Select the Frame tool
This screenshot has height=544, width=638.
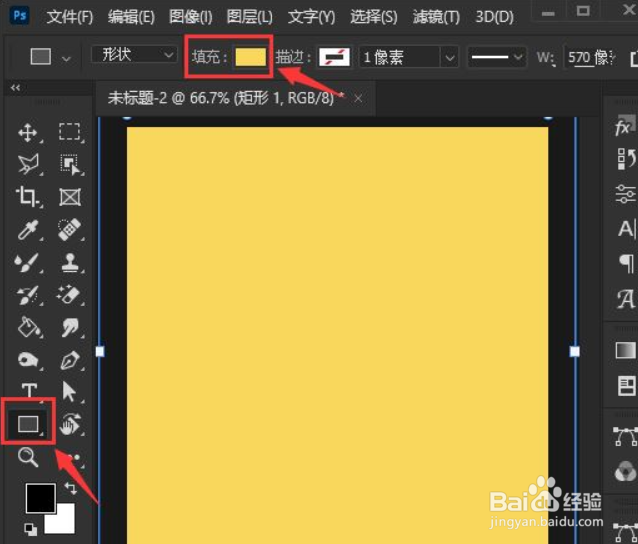click(70, 197)
